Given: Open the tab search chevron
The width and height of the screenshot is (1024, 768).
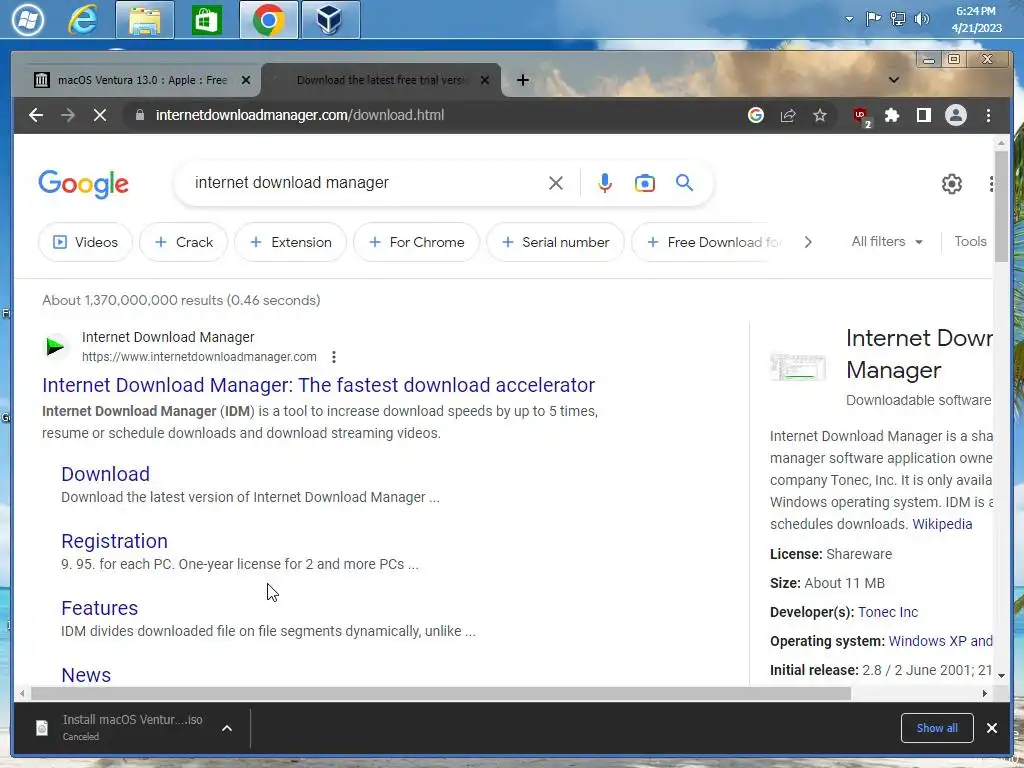Looking at the screenshot, I should coord(894,80).
